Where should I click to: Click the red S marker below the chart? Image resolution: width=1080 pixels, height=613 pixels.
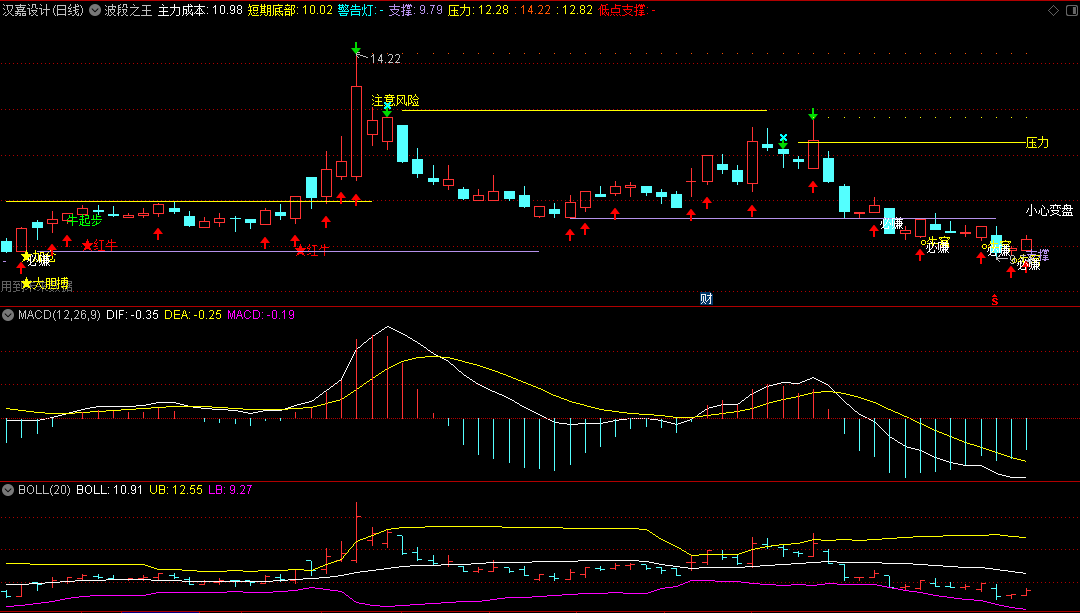tap(995, 300)
